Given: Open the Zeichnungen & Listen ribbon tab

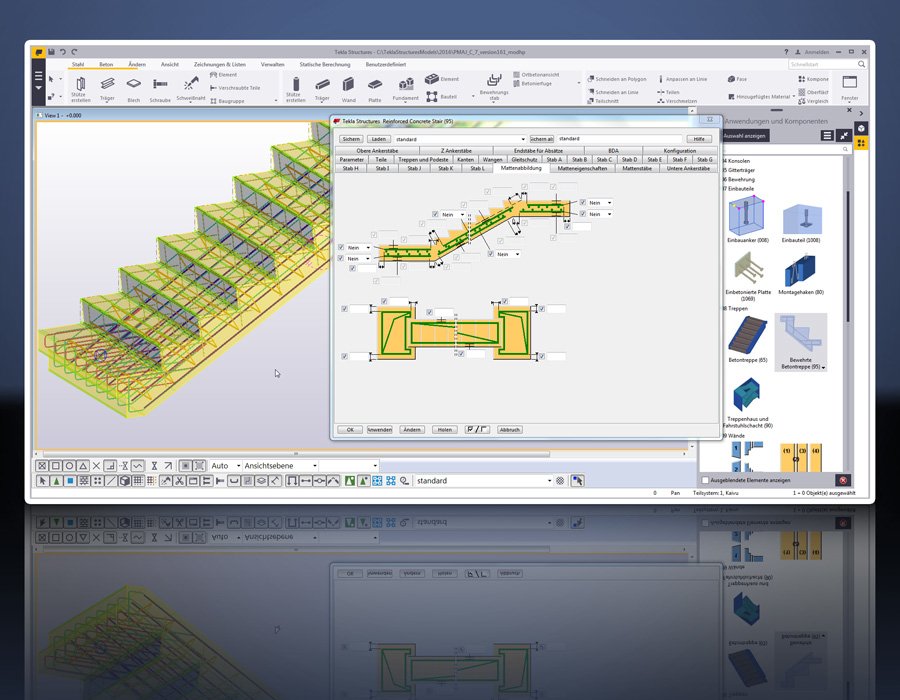Looking at the screenshot, I should [x=219, y=64].
